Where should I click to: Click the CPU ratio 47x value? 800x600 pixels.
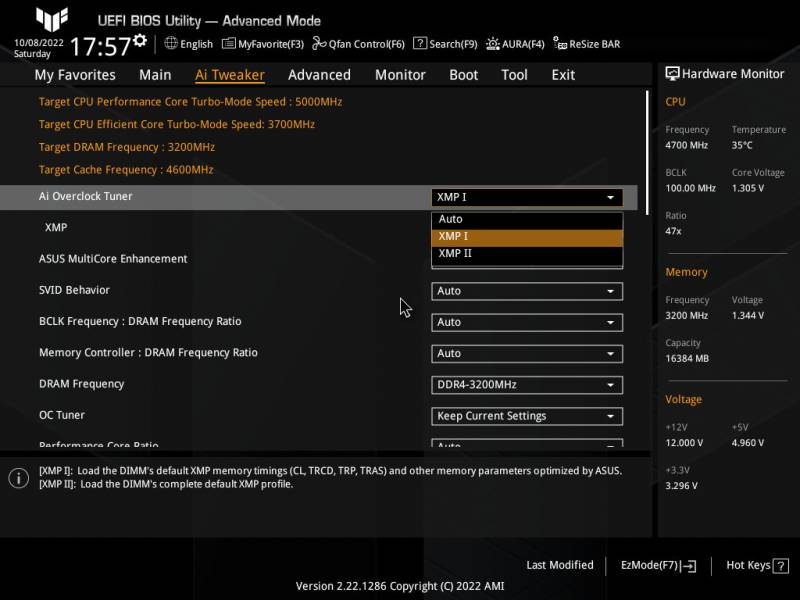coord(673,231)
